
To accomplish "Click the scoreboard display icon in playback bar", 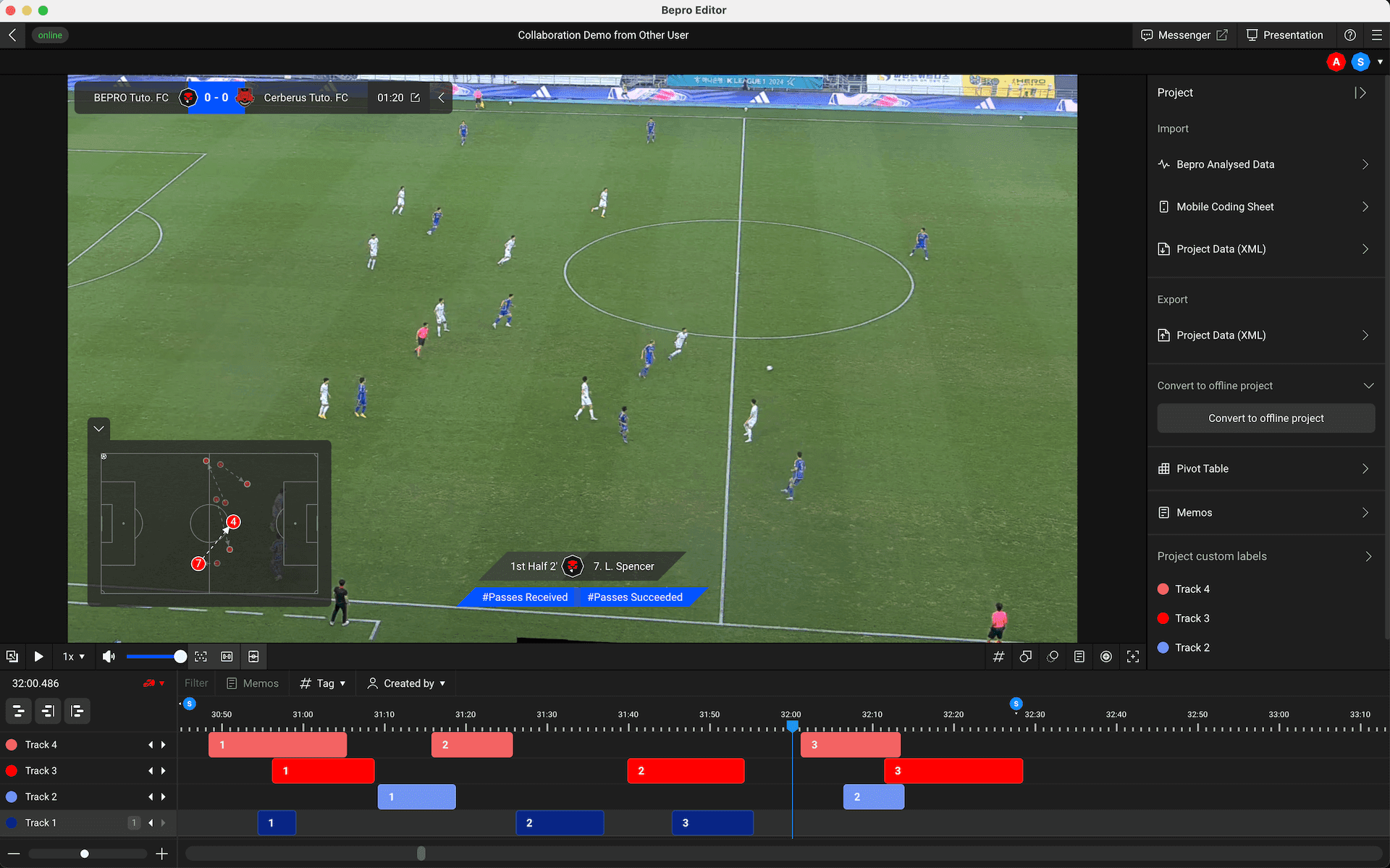I will 227,657.
